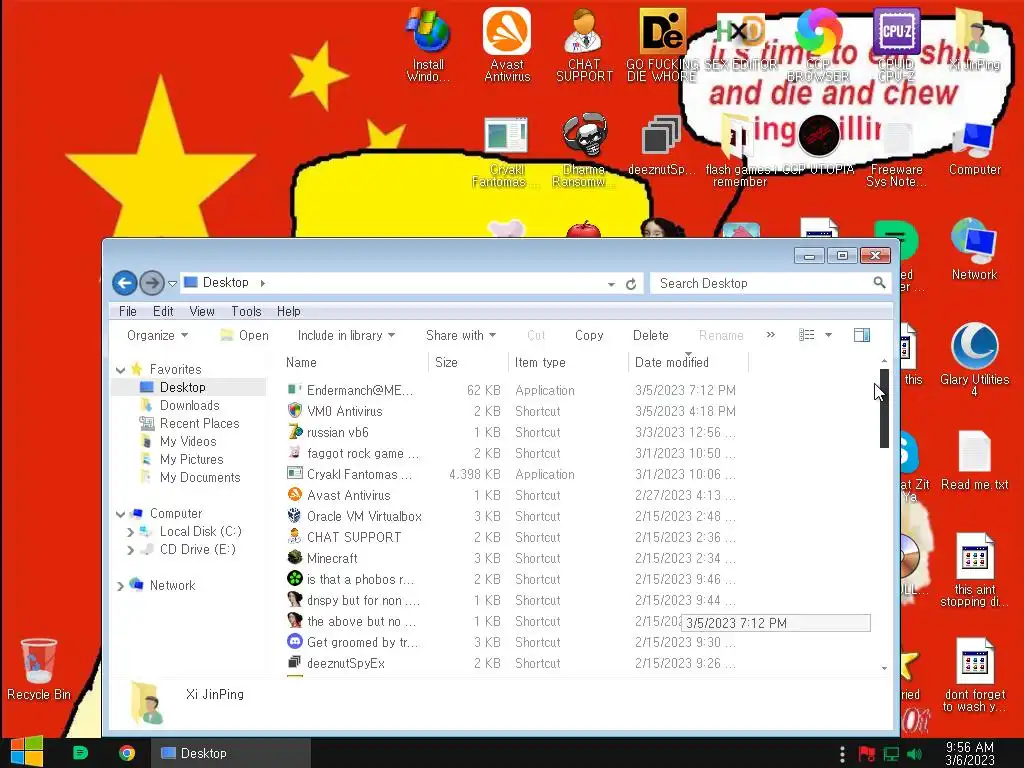Open Install Windows desktop icon
1024x768 pixels.
428,44
